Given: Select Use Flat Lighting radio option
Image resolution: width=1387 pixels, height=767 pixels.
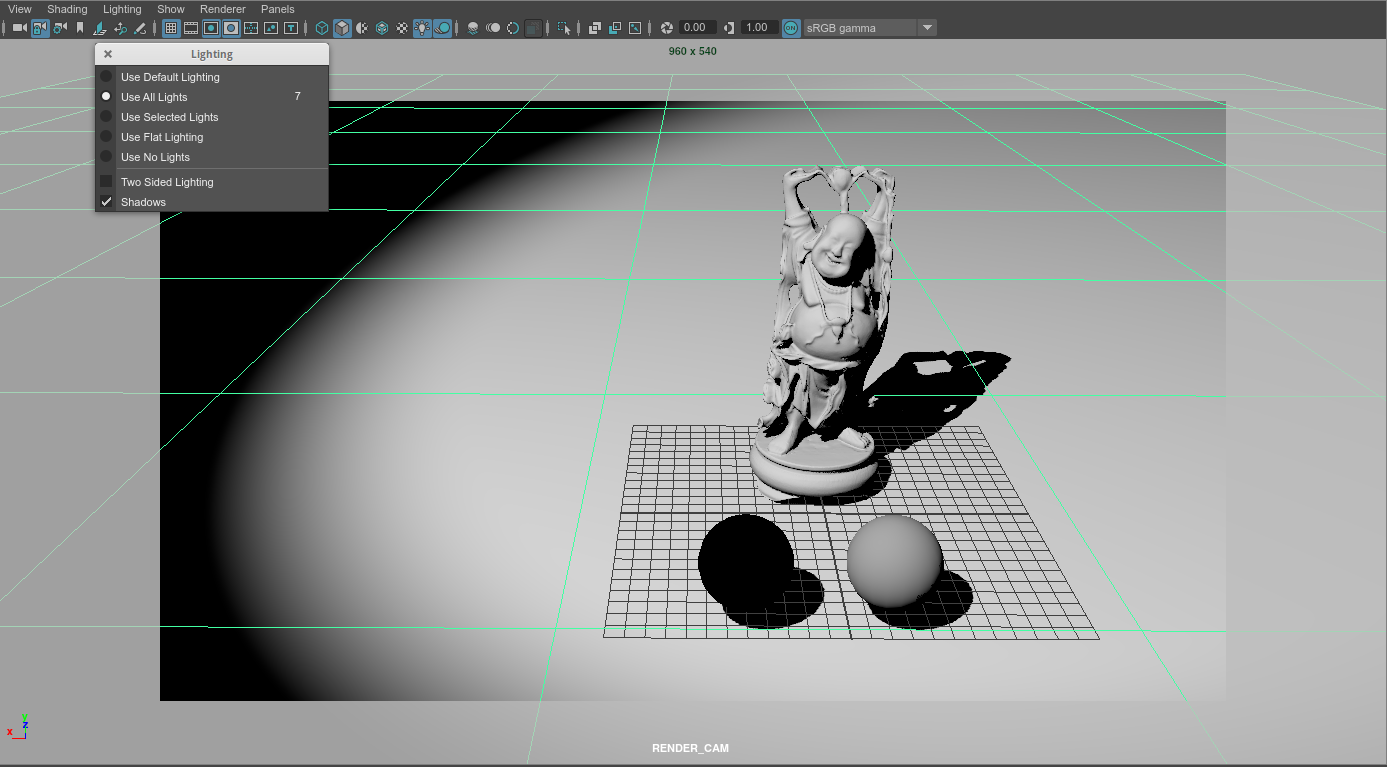Looking at the screenshot, I should (x=162, y=137).
